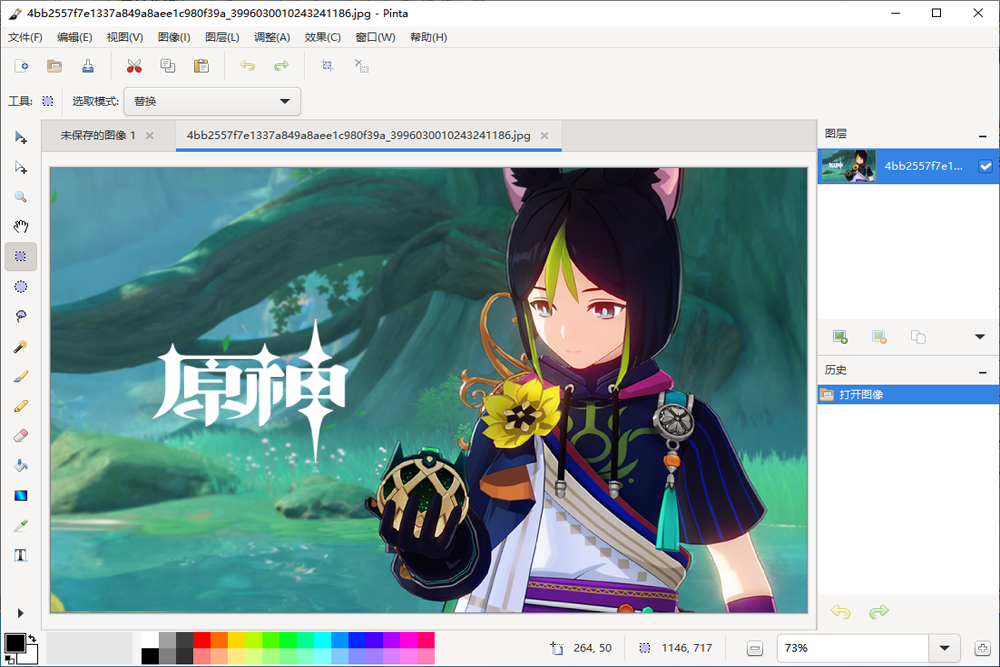Collapse the 图层 panel with minus button
The width and height of the screenshot is (1000, 667).
click(982, 135)
